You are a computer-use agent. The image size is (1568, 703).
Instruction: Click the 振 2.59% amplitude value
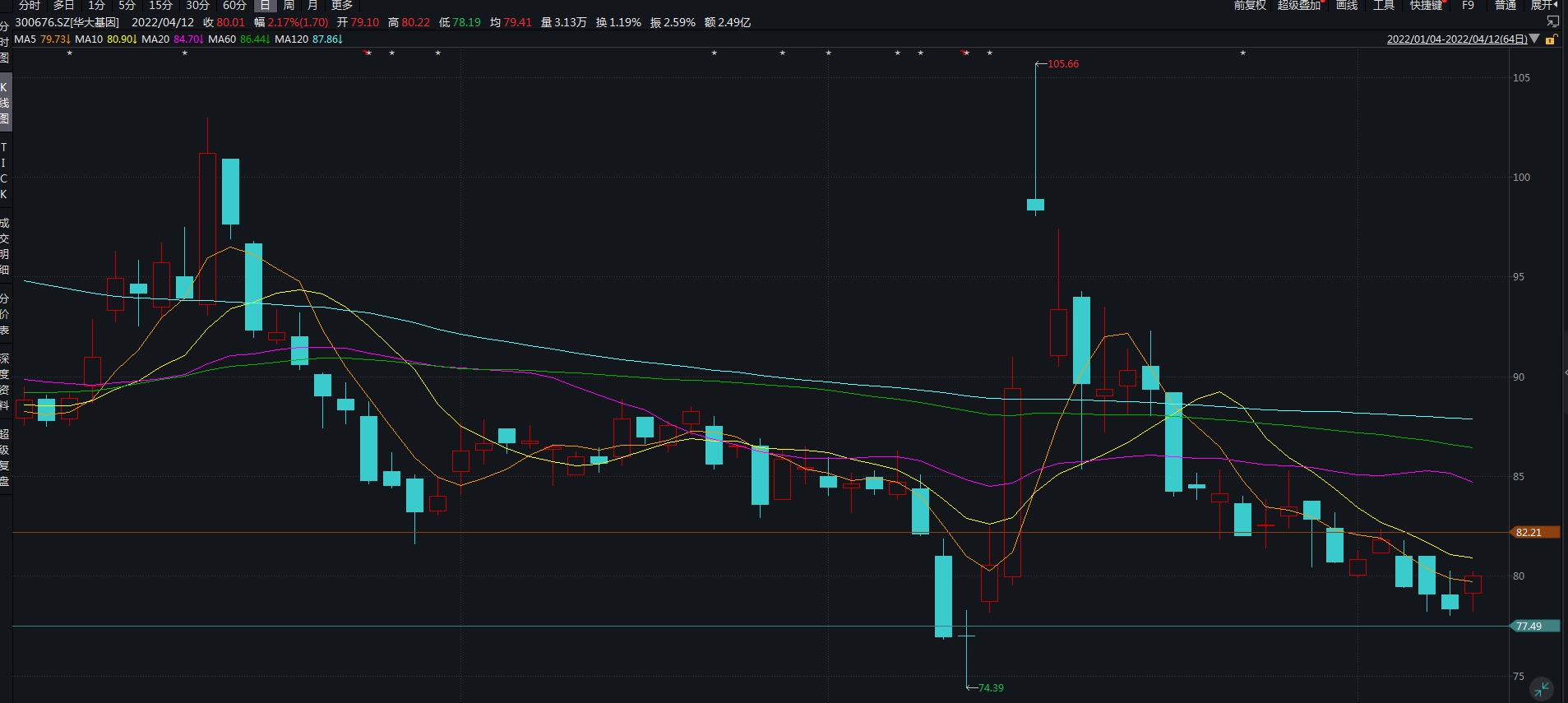click(x=673, y=22)
